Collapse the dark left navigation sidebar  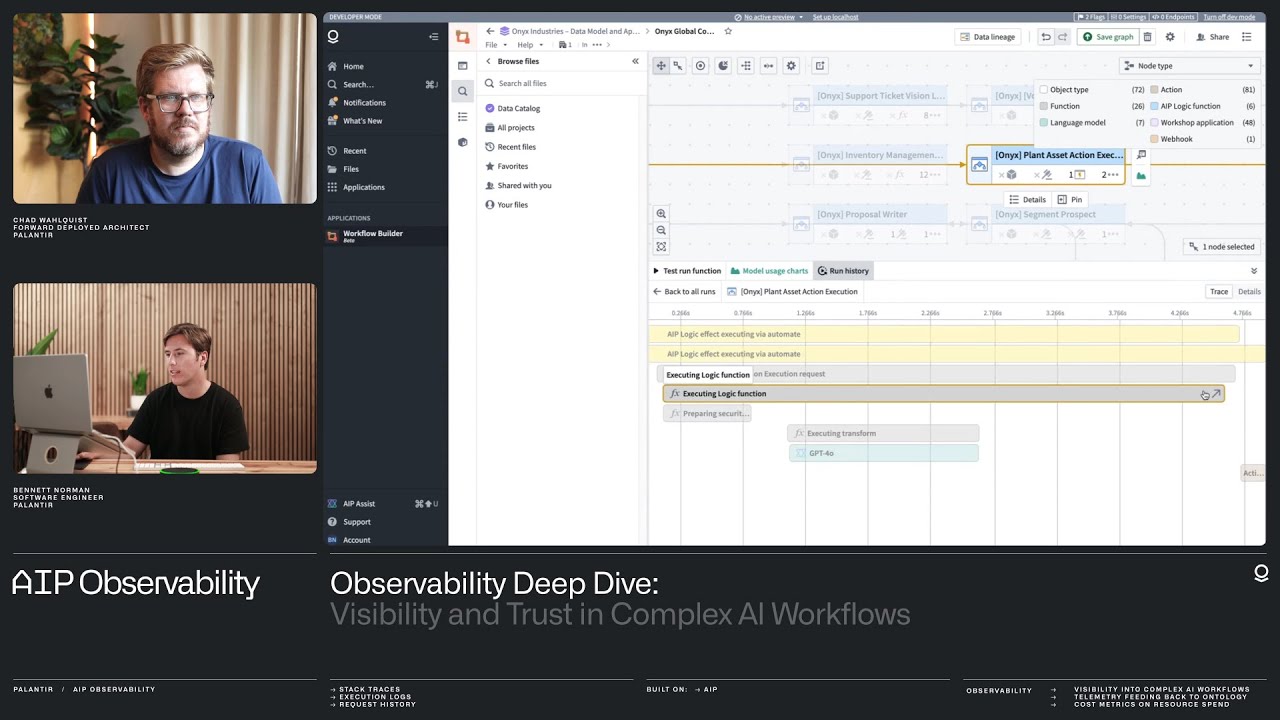coord(433,37)
